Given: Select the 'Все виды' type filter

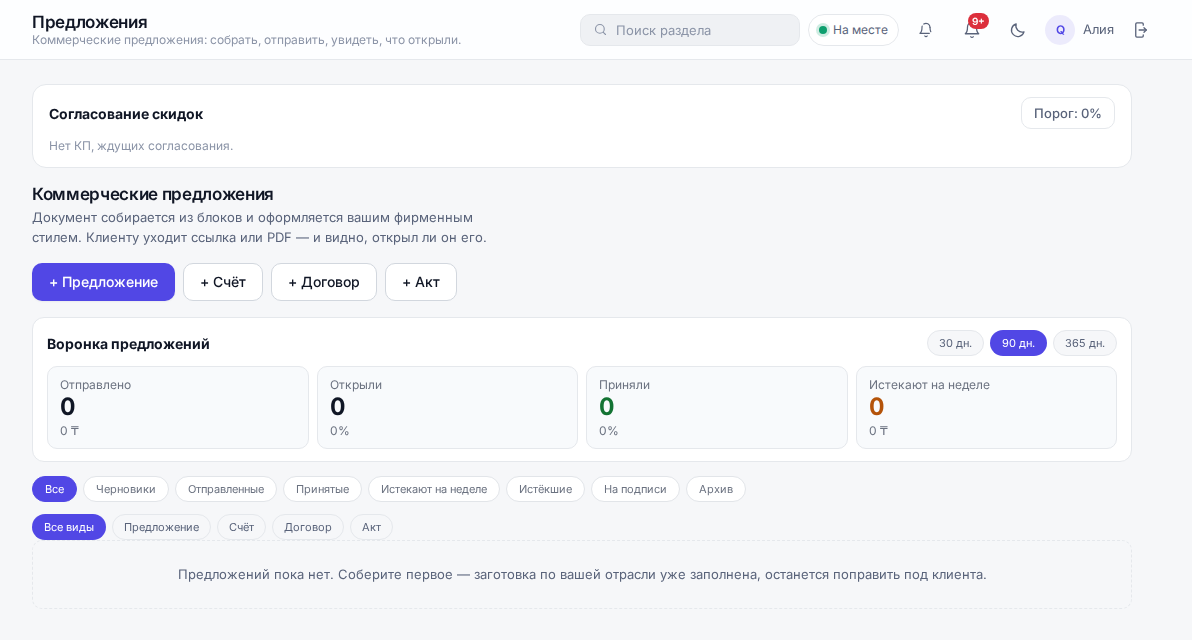Looking at the screenshot, I should click(x=68, y=527).
